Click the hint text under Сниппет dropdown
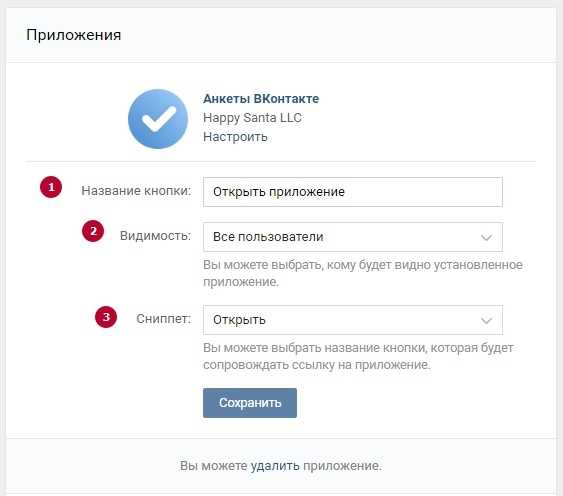563x496 pixels. 358,356
